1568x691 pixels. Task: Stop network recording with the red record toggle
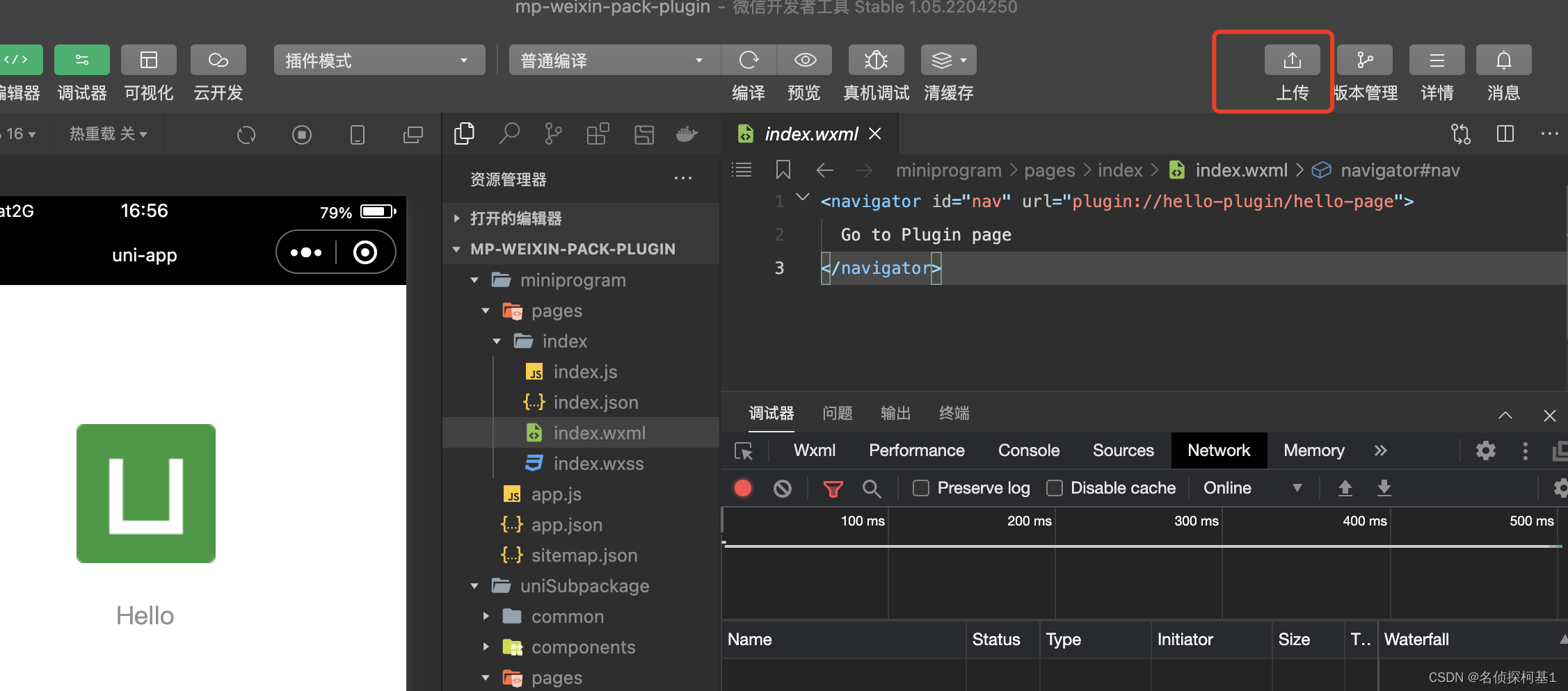[x=742, y=487]
